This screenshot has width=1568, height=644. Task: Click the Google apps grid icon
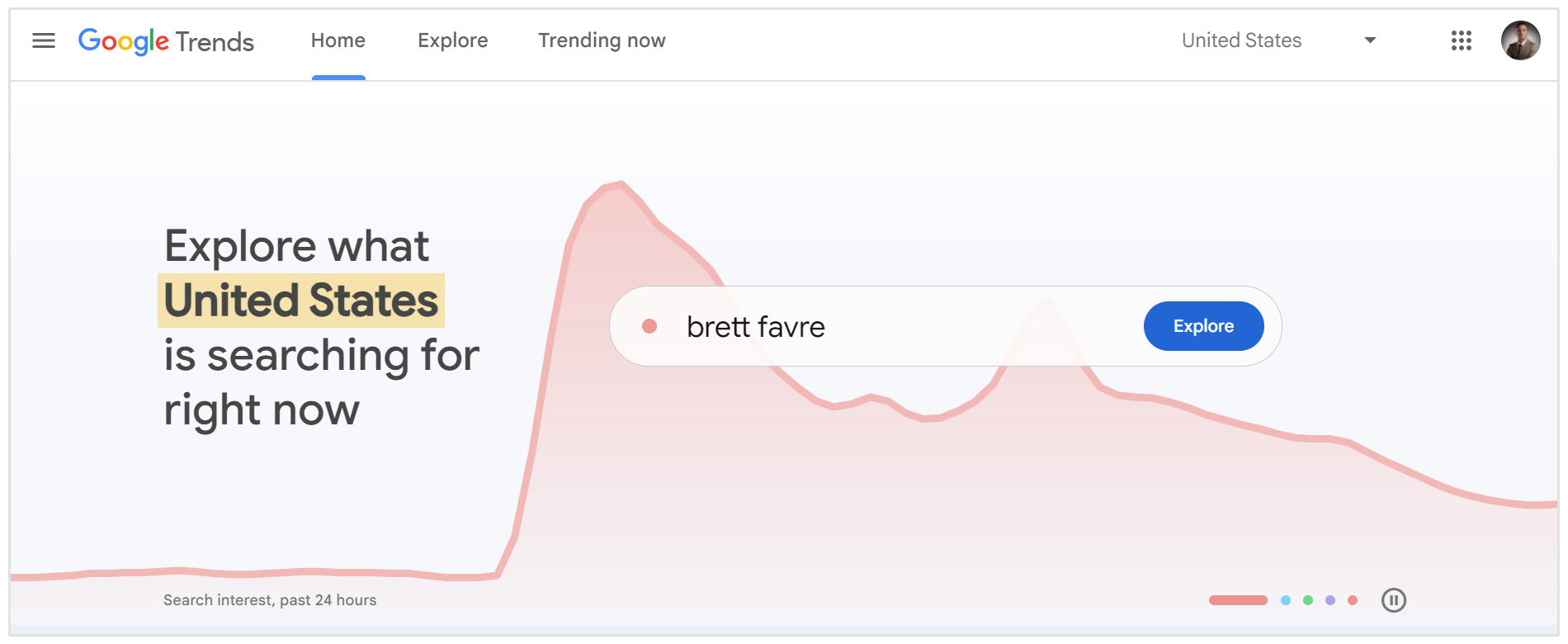(1461, 40)
